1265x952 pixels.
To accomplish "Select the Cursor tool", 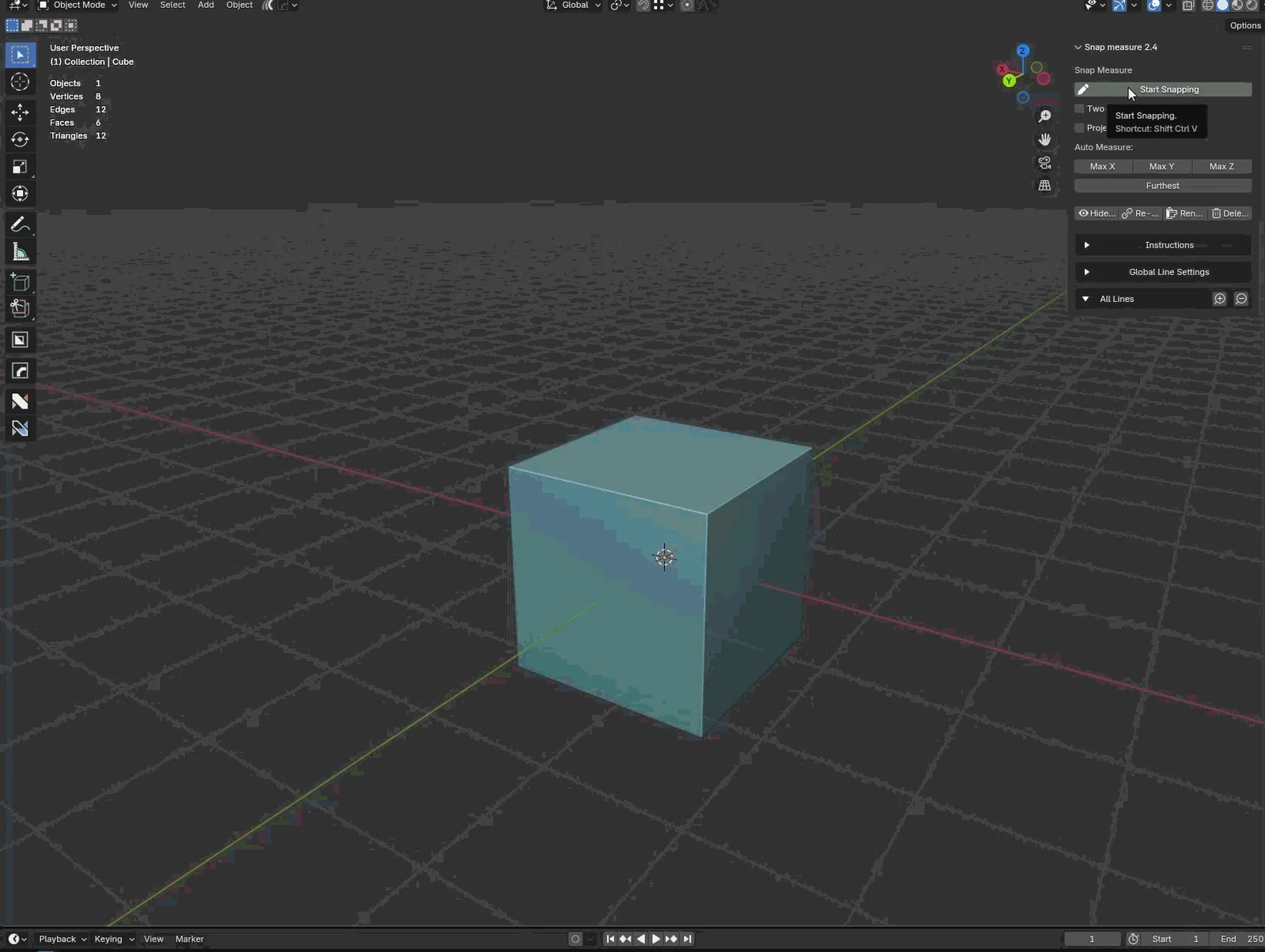I will pyautogui.click(x=20, y=81).
